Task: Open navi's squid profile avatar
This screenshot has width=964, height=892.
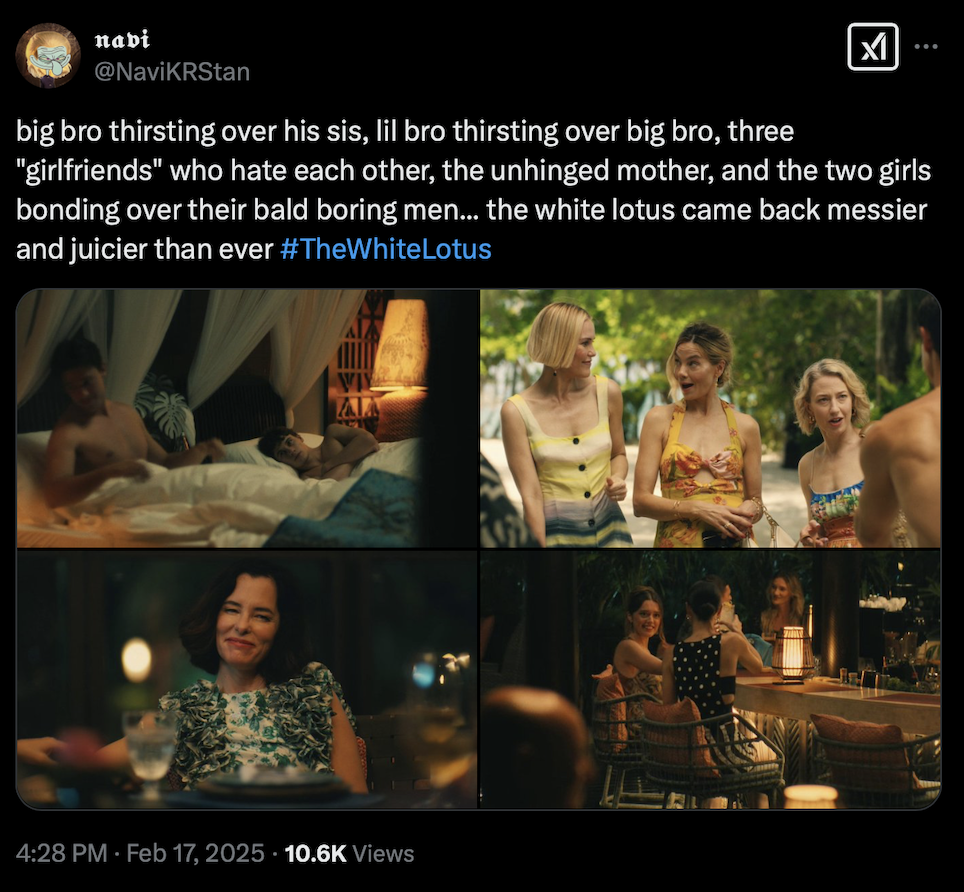Action: coord(48,55)
